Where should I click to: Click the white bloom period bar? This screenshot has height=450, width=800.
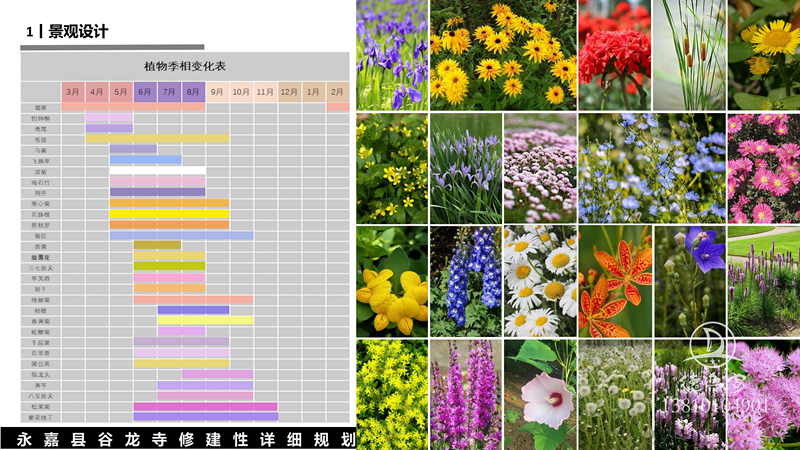point(157,171)
